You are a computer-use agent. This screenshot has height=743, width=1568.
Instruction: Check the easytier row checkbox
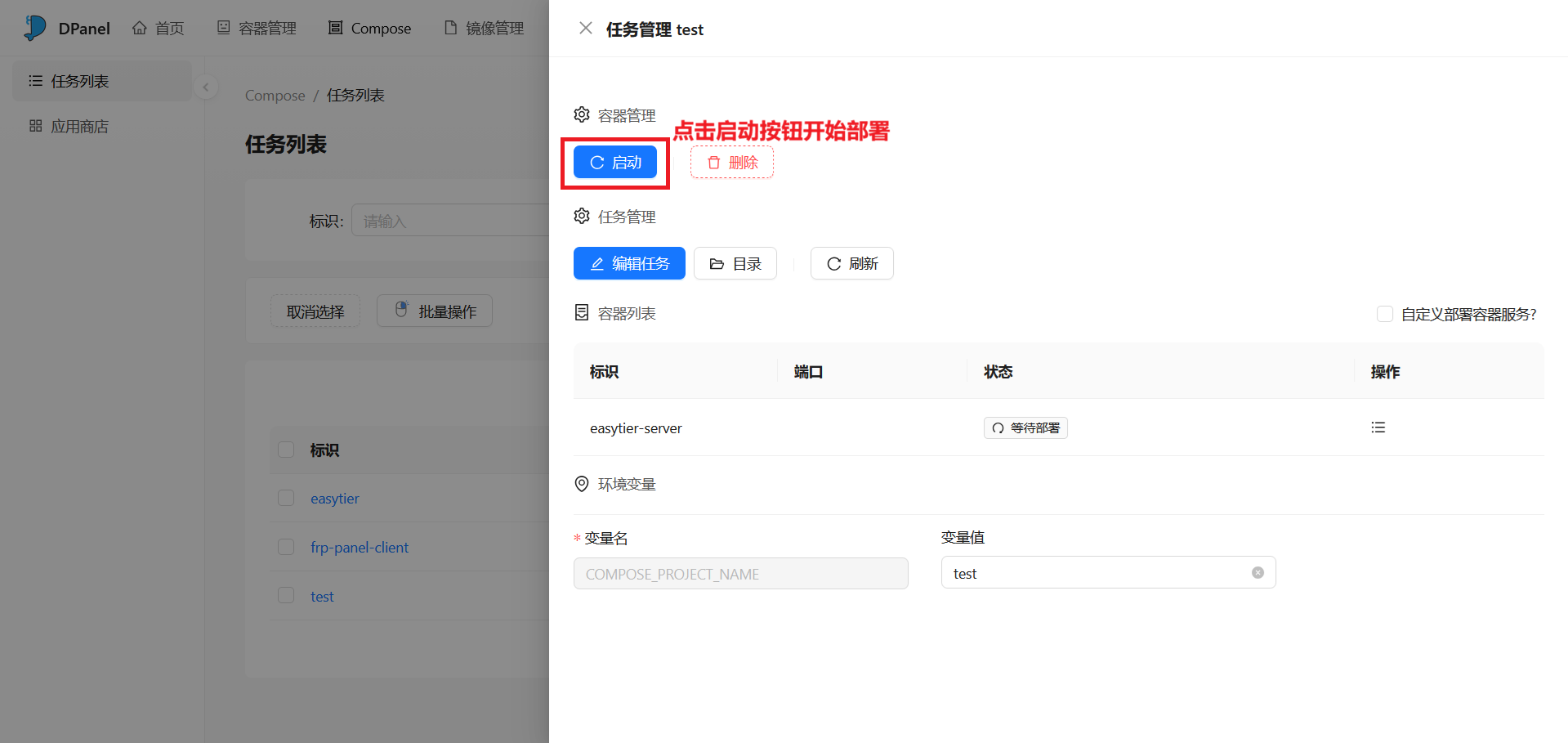286,498
